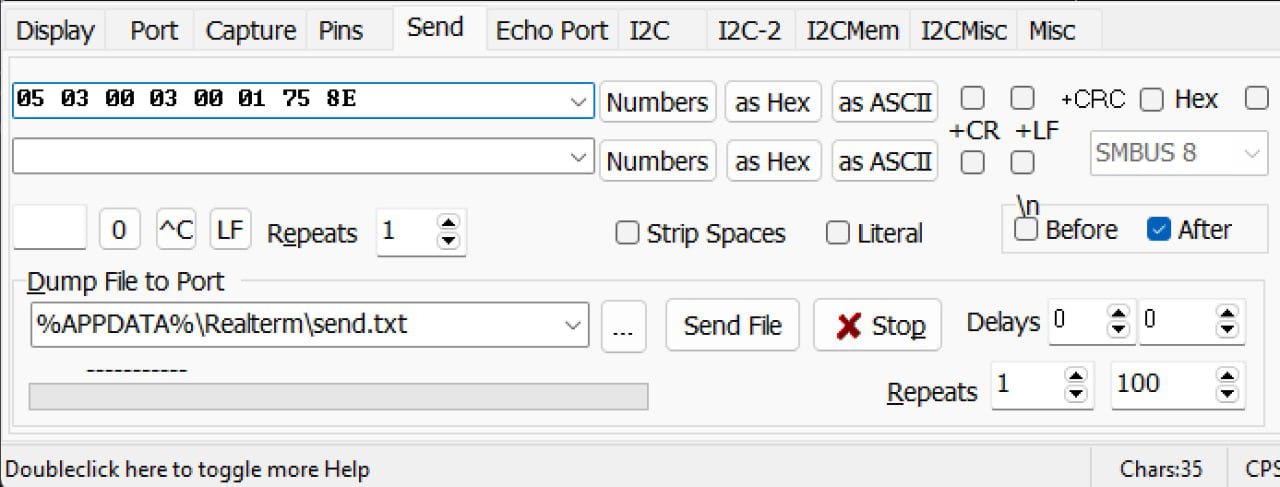Click first row's as Hex button
Screen dimensions: 1280x487
[773, 102]
